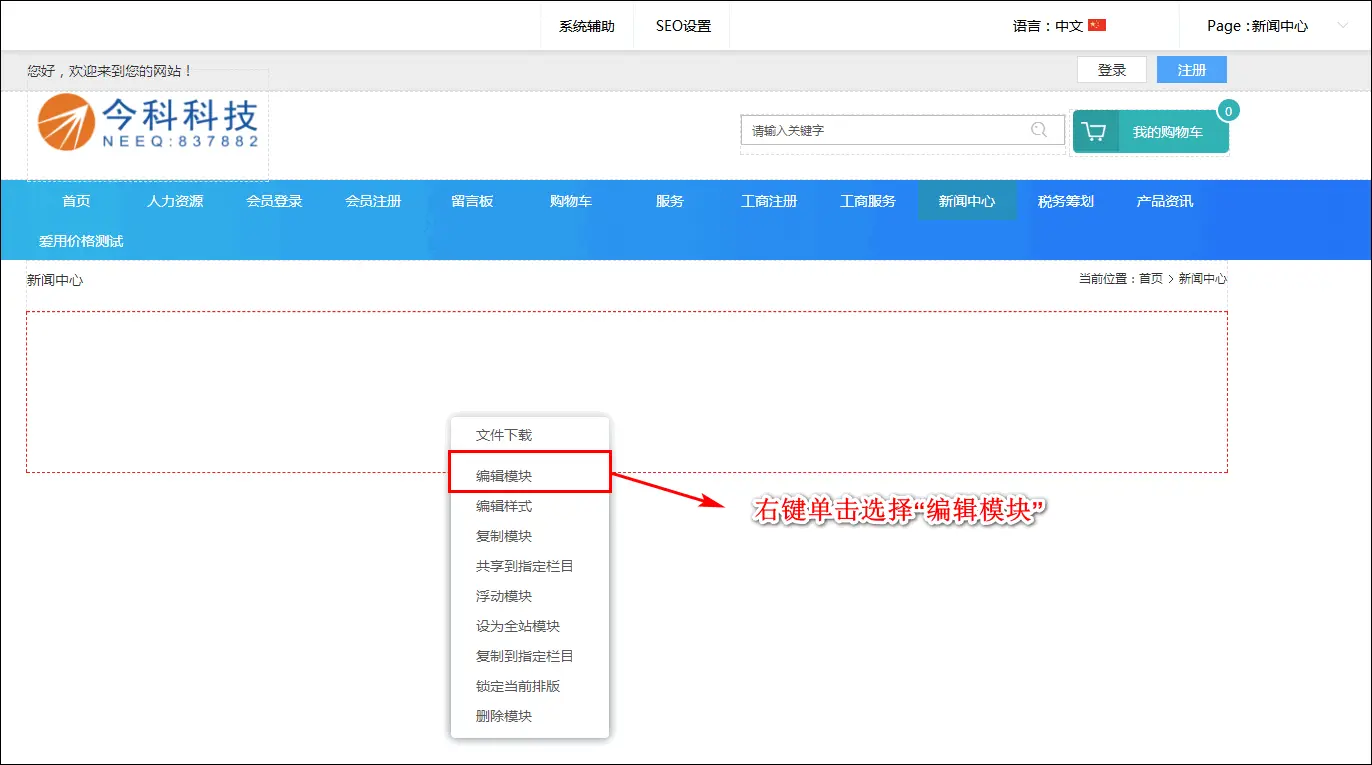Screen dimensions: 1372x765
Task: Click the China flag language icon
Action: [1097, 26]
